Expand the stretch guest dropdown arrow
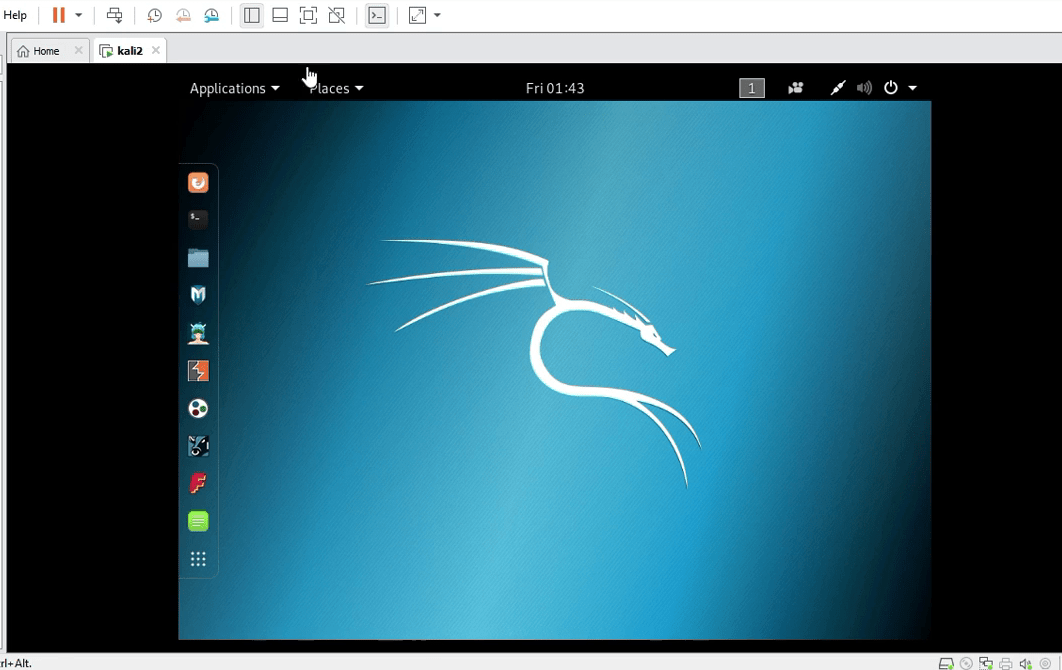Image resolution: width=1062 pixels, height=670 pixels. tap(437, 15)
